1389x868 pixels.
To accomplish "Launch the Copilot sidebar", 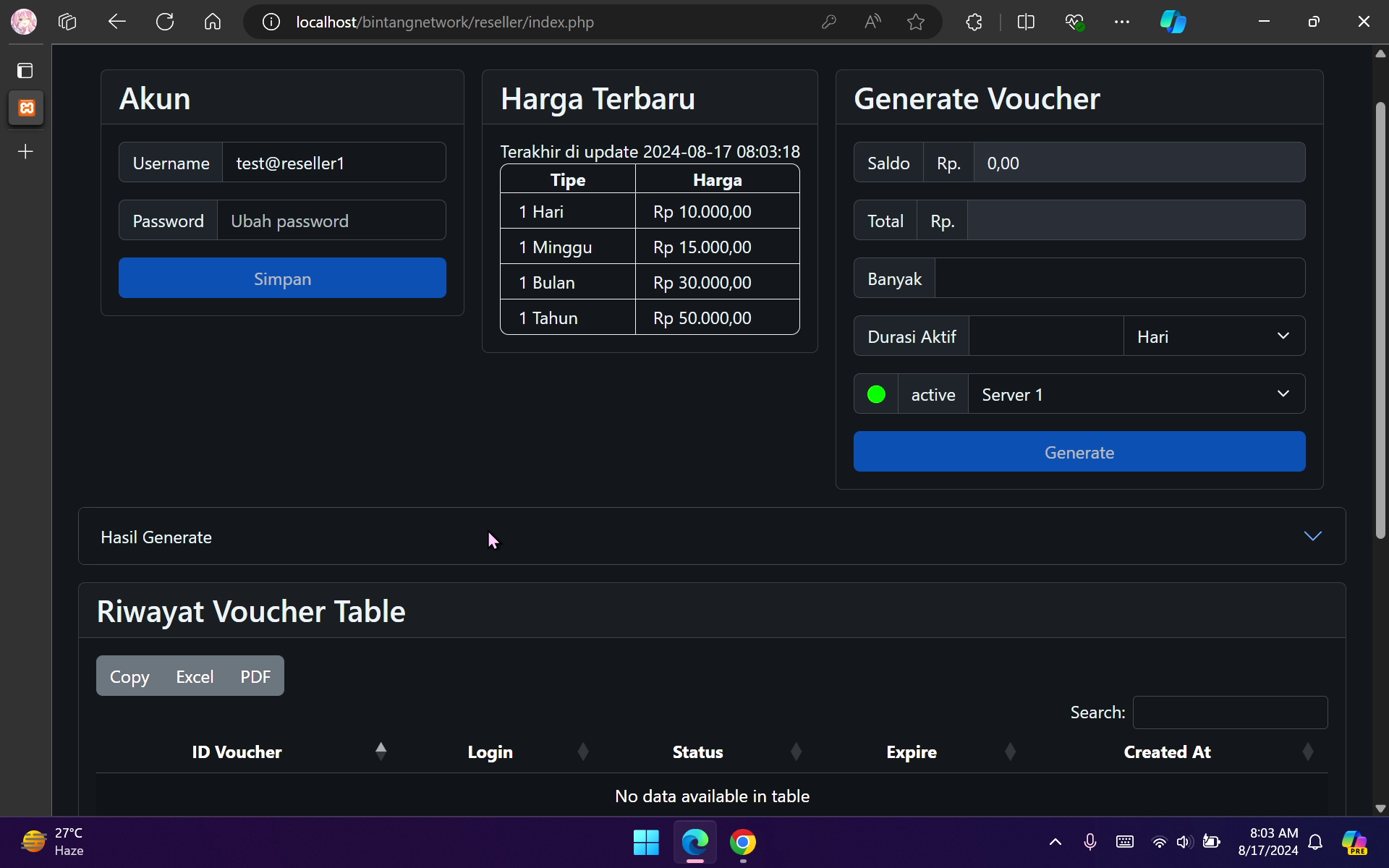I will [1173, 22].
